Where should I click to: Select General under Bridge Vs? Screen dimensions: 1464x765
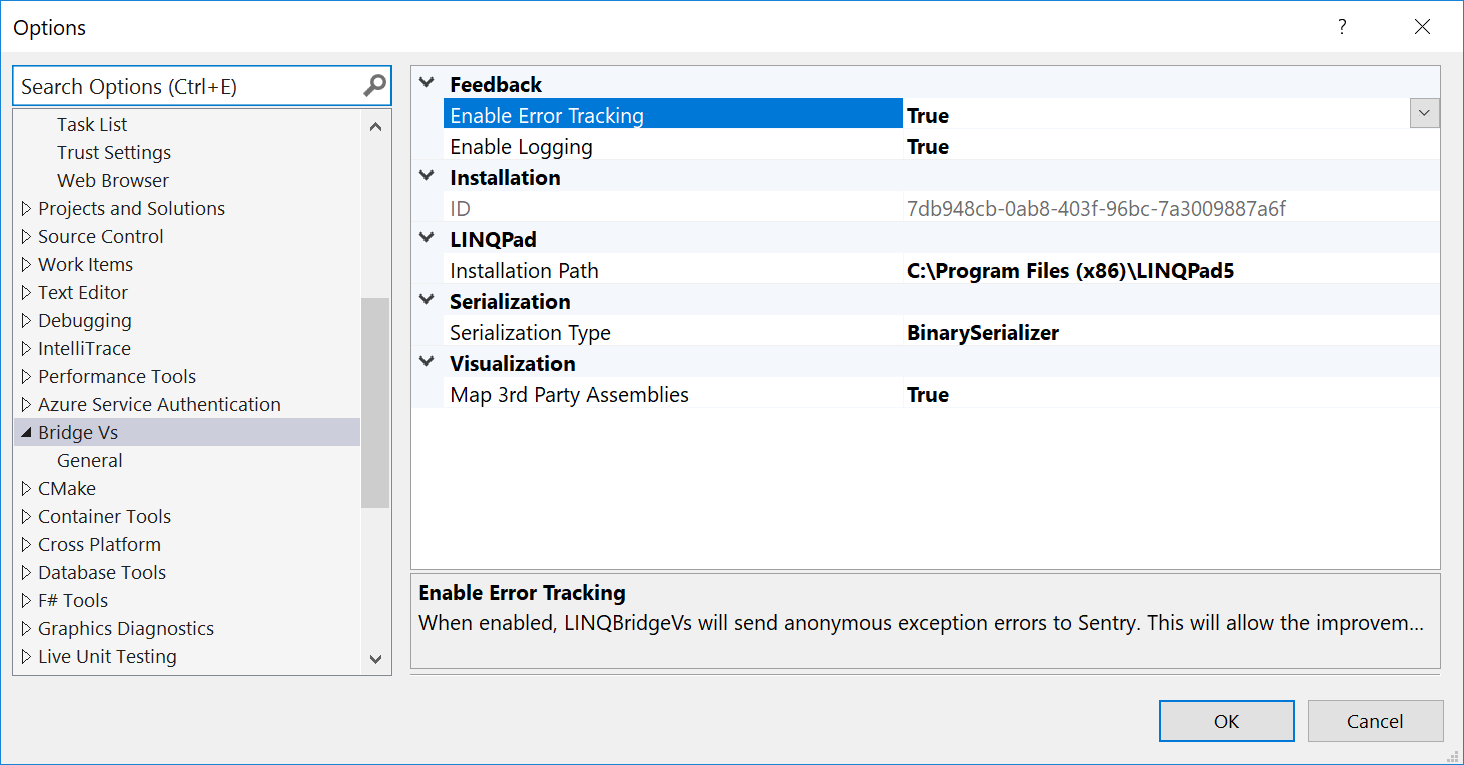coord(90,461)
